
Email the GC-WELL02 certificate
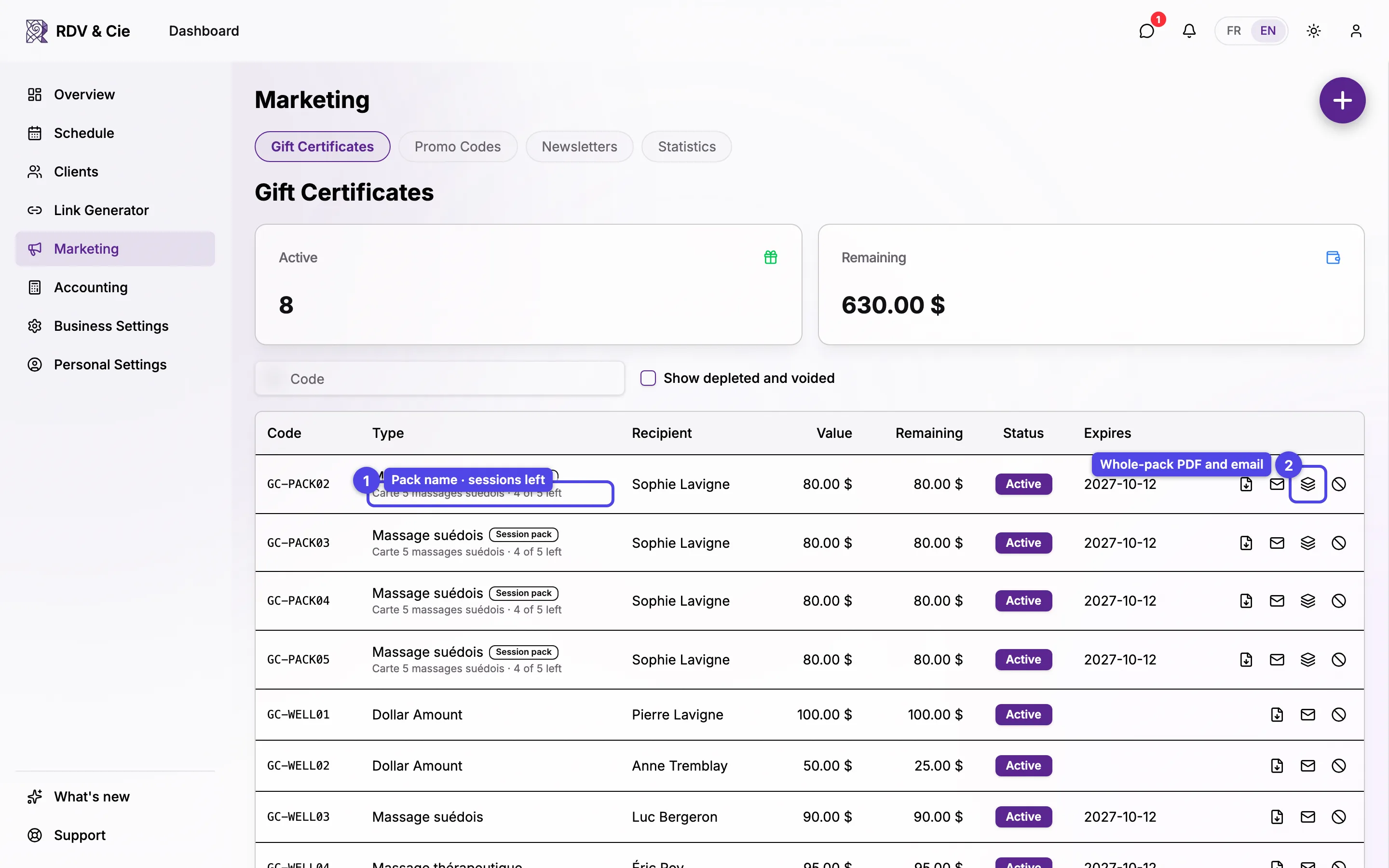tap(1307, 766)
